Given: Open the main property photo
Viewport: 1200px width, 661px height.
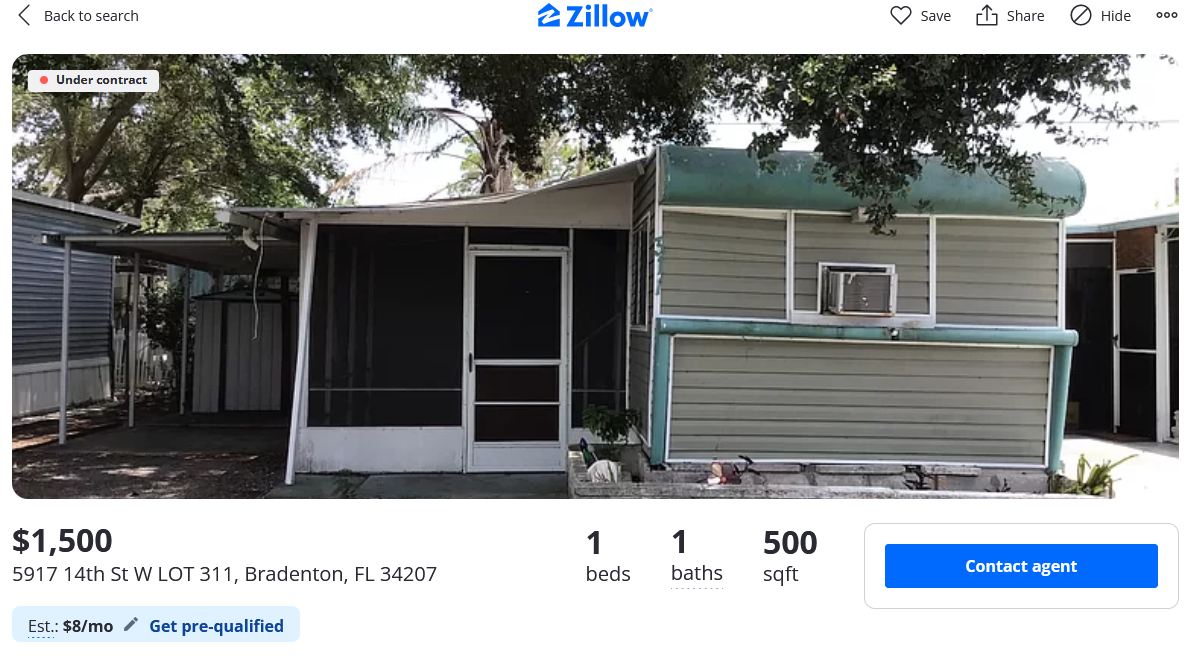Looking at the screenshot, I should [595, 276].
